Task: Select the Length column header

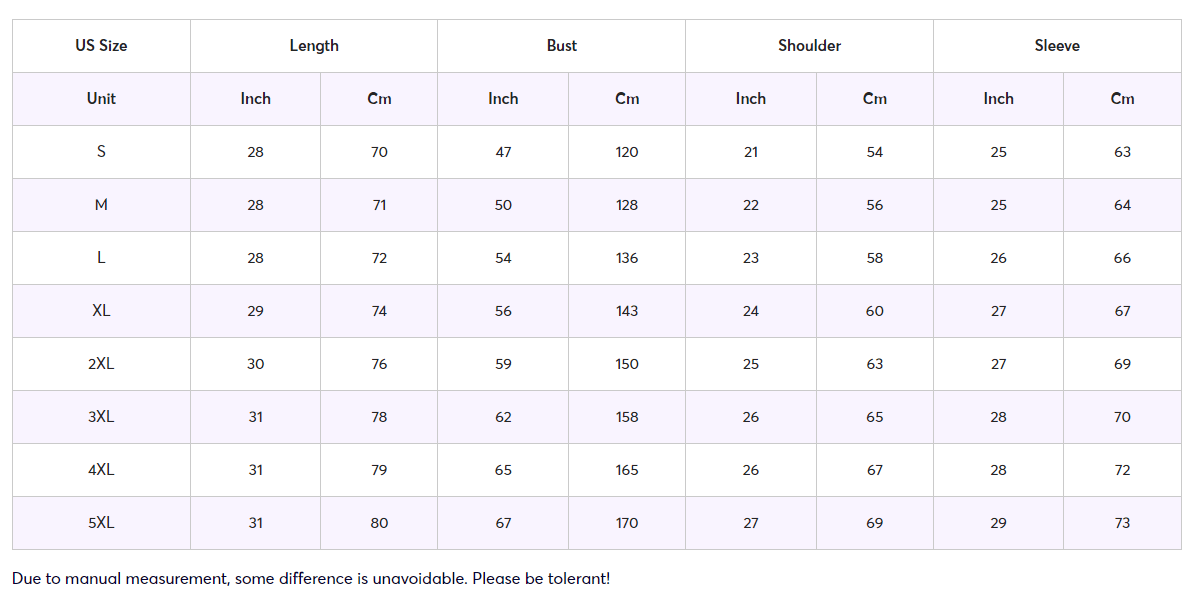Action: tap(314, 46)
